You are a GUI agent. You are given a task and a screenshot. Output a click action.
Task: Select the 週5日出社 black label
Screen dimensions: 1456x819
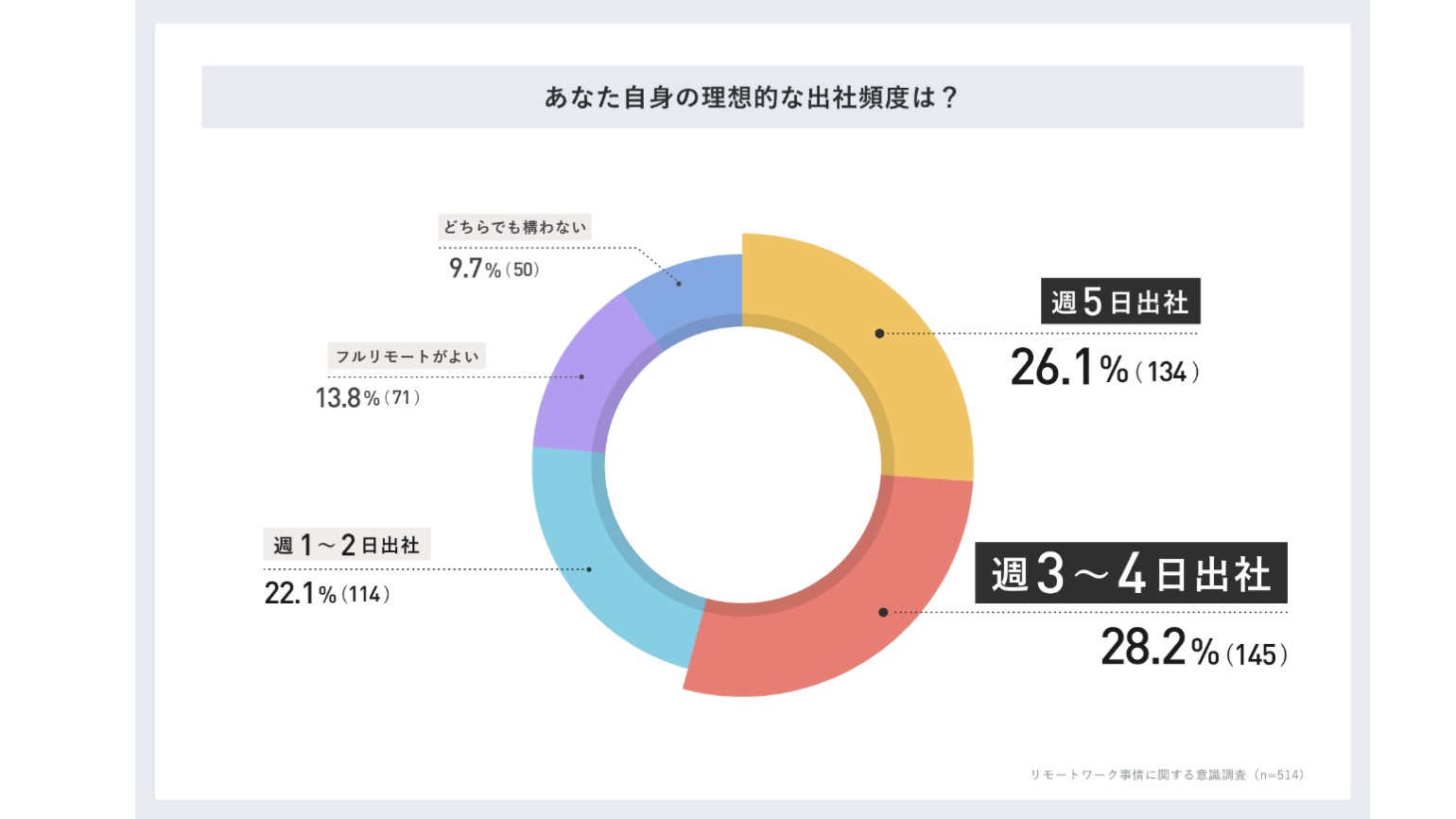[x=1120, y=302]
